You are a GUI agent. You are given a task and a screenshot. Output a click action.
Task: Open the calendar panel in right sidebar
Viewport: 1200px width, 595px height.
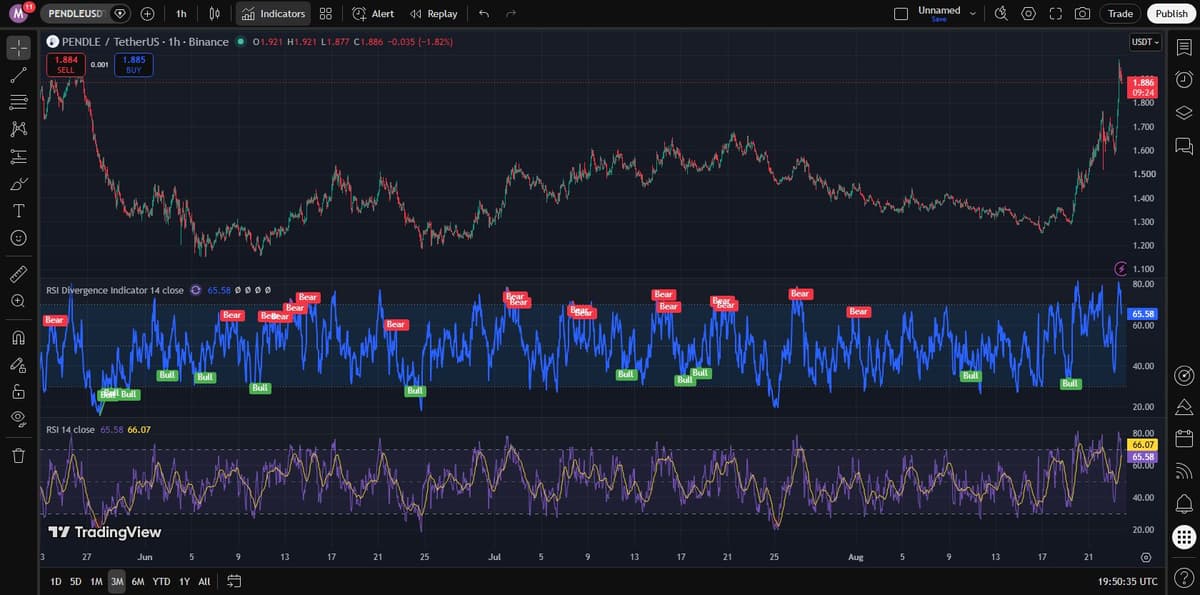(1183, 438)
